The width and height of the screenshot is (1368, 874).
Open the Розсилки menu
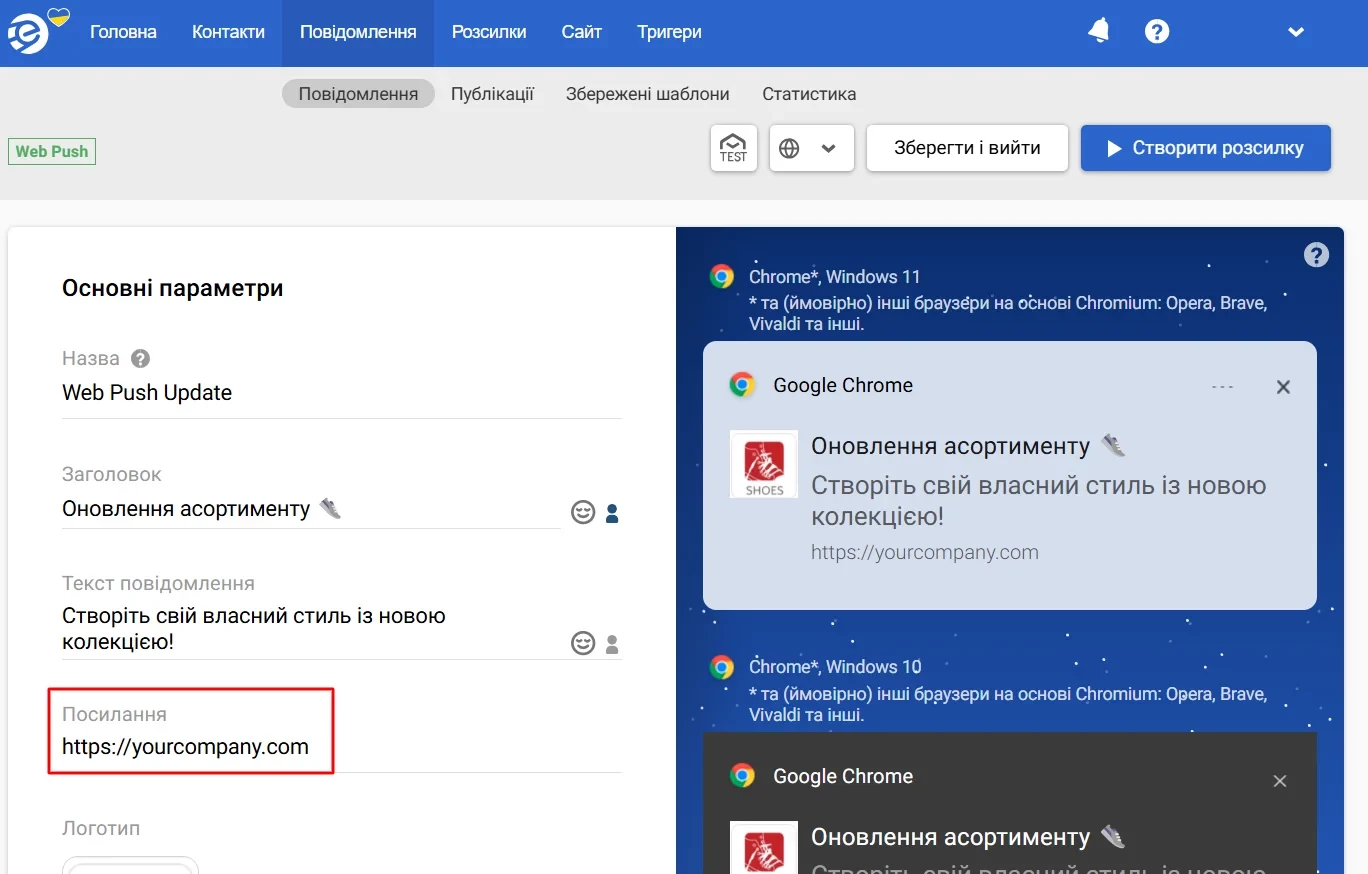tap(489, 32)
